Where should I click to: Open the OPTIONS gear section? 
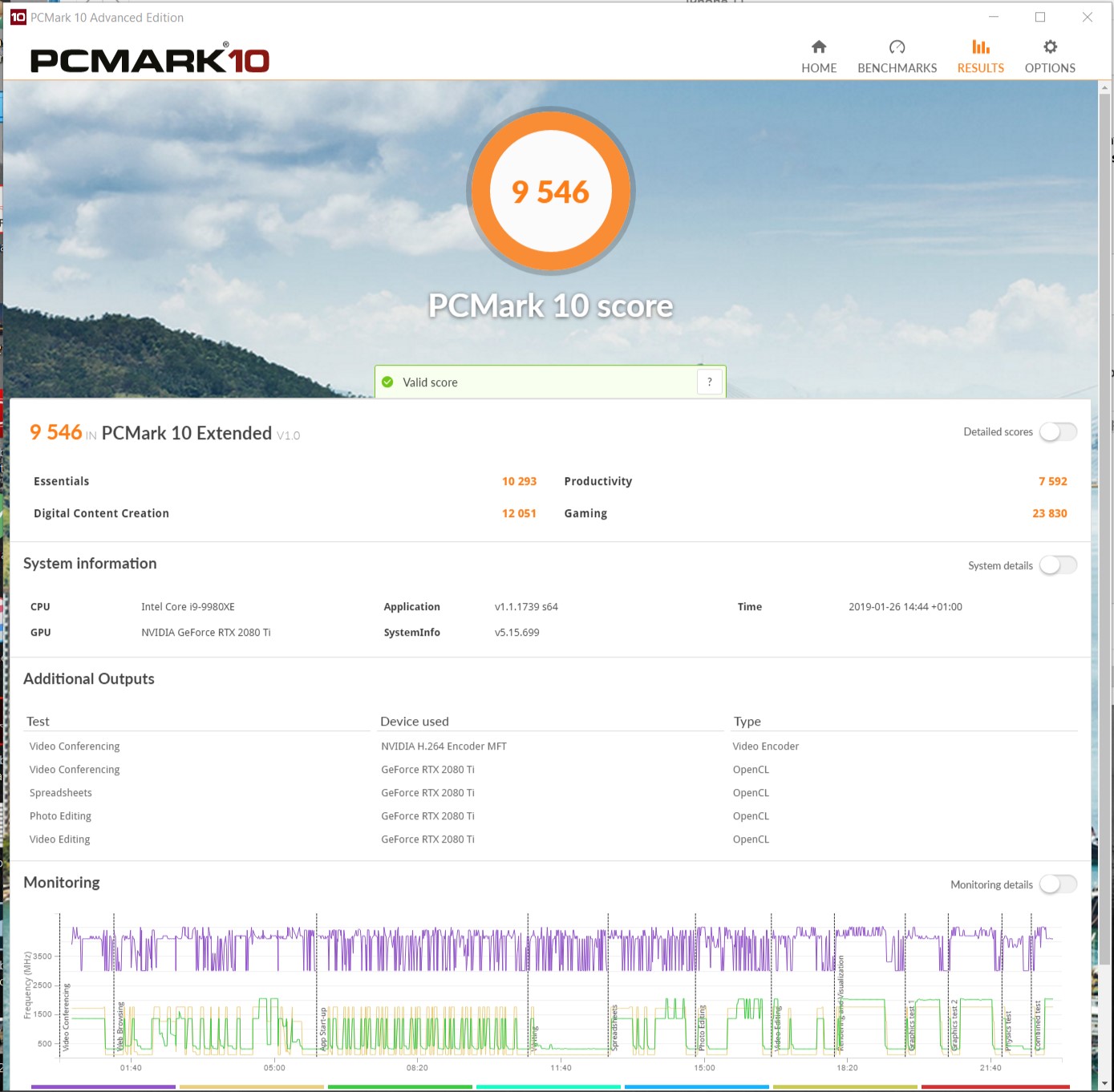(1050, 57)
